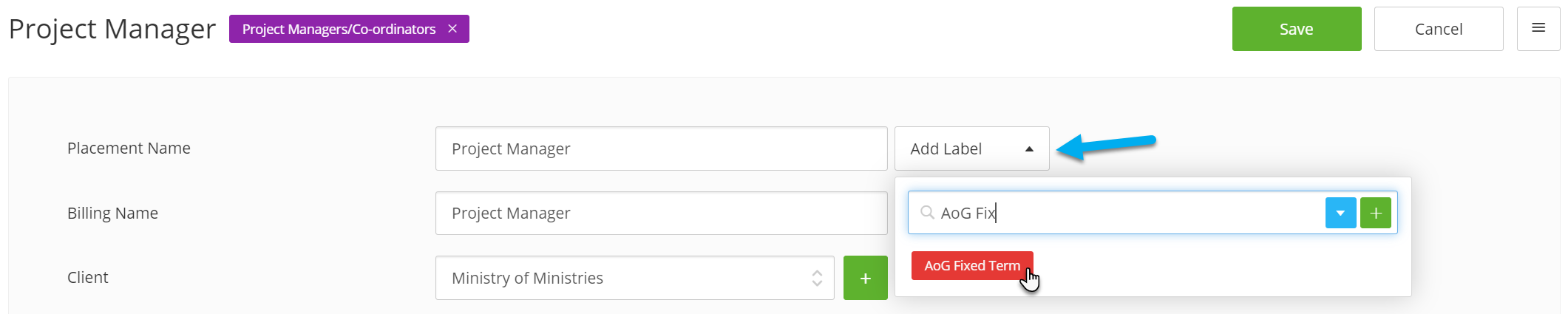Click the magnifier icon in label search box
This screenshot has height=314, width=1568.
[x=927, y=213]
